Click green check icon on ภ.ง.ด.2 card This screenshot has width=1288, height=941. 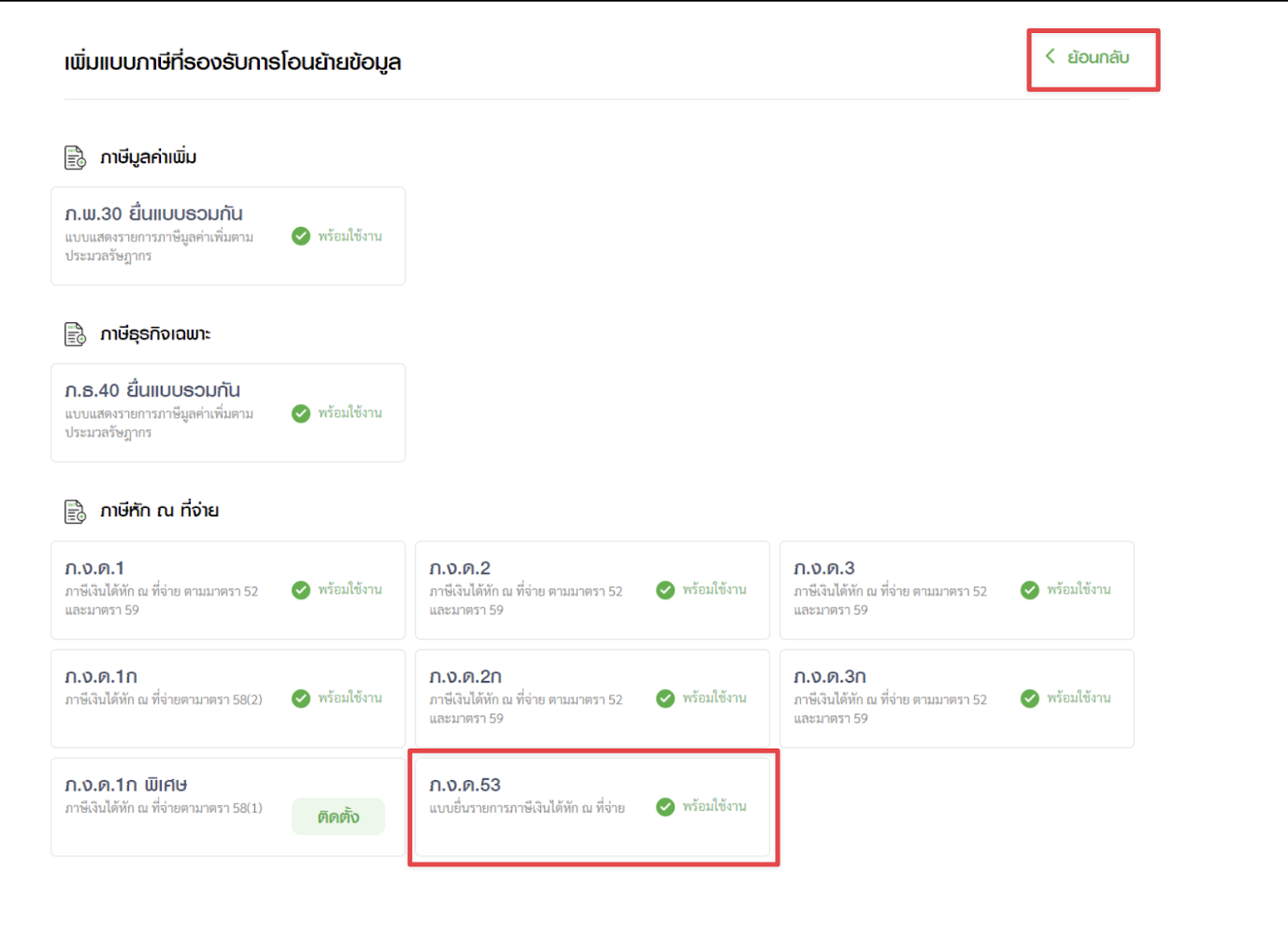665,590
